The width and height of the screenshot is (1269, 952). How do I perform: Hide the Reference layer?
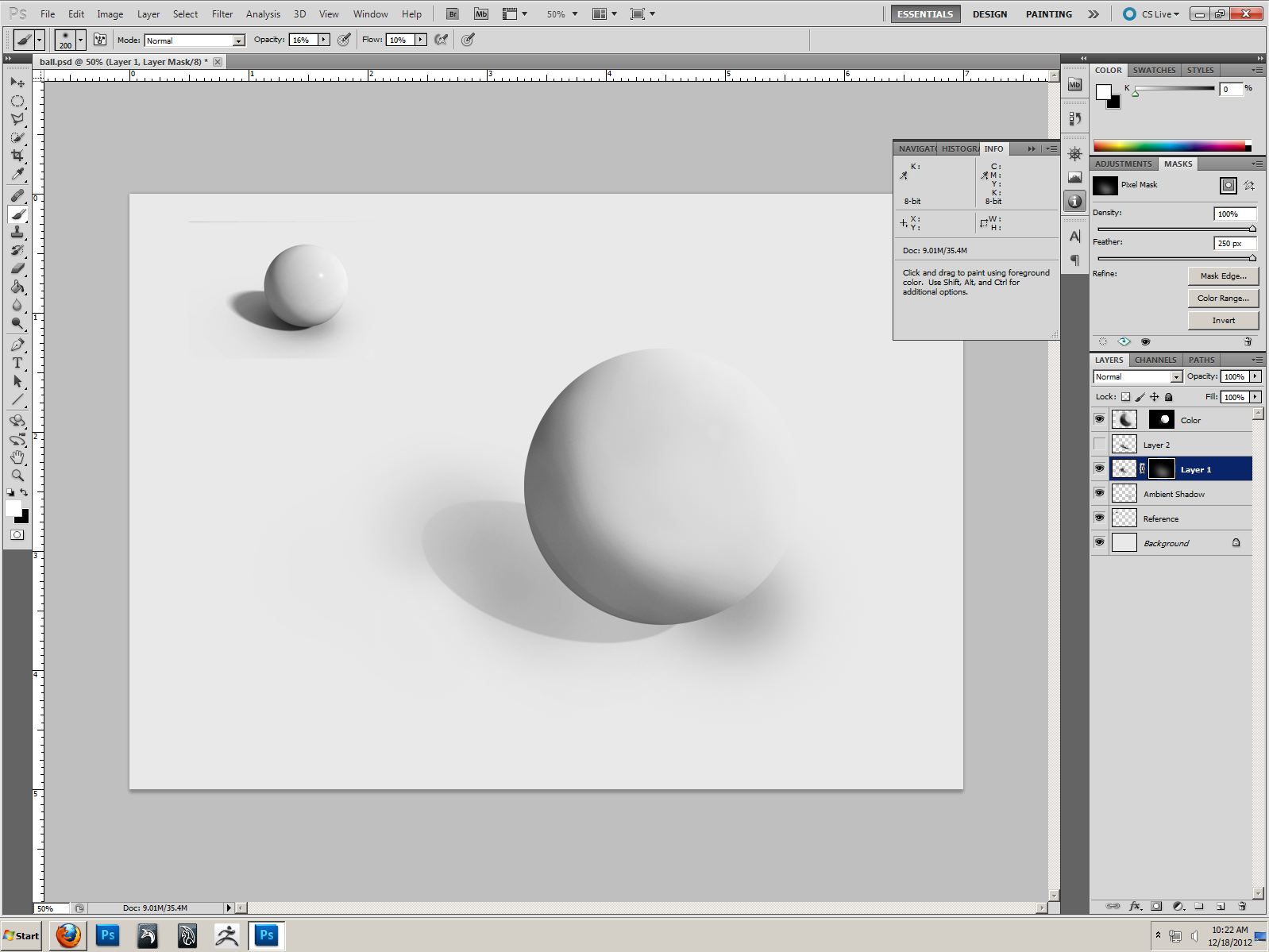pyautogui.click(x=1099, y=518)
